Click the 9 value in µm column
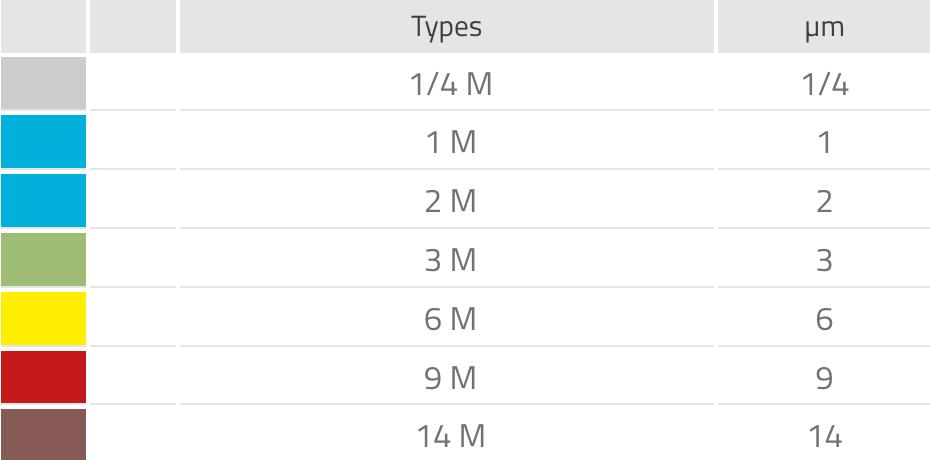Viewport: 930px width, 460px height. click(x=824, y=379)
